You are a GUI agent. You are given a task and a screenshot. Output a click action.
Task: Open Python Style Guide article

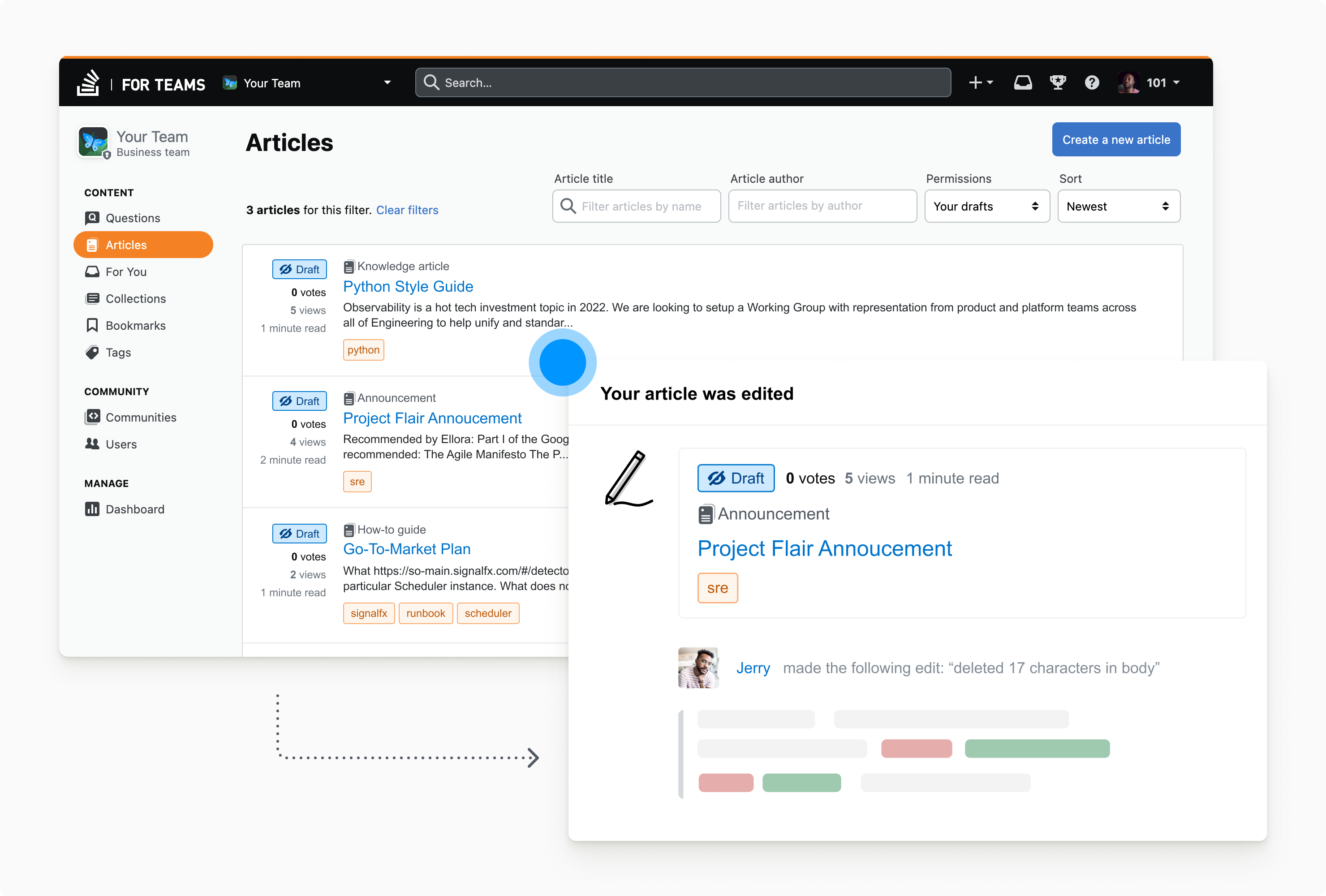408,286
